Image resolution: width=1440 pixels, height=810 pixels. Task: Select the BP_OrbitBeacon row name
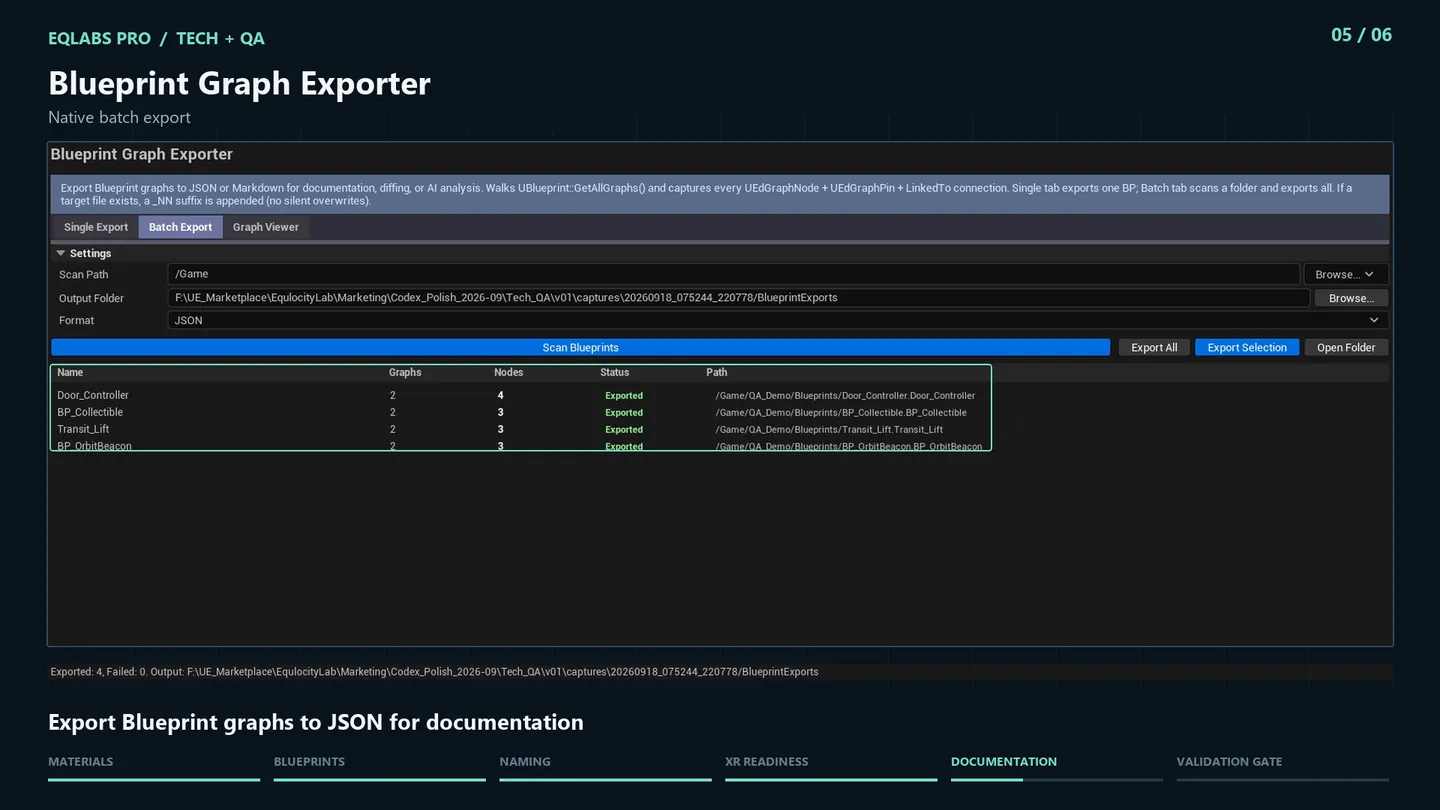pos(94,446)
